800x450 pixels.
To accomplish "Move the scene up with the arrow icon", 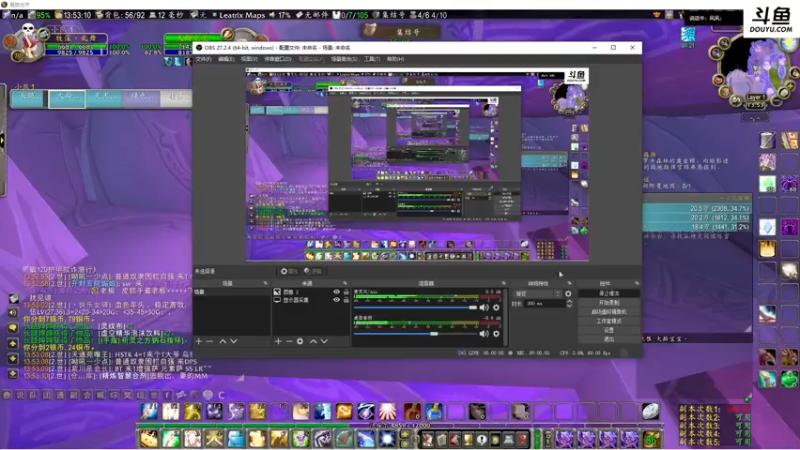I will click(222, 341).
